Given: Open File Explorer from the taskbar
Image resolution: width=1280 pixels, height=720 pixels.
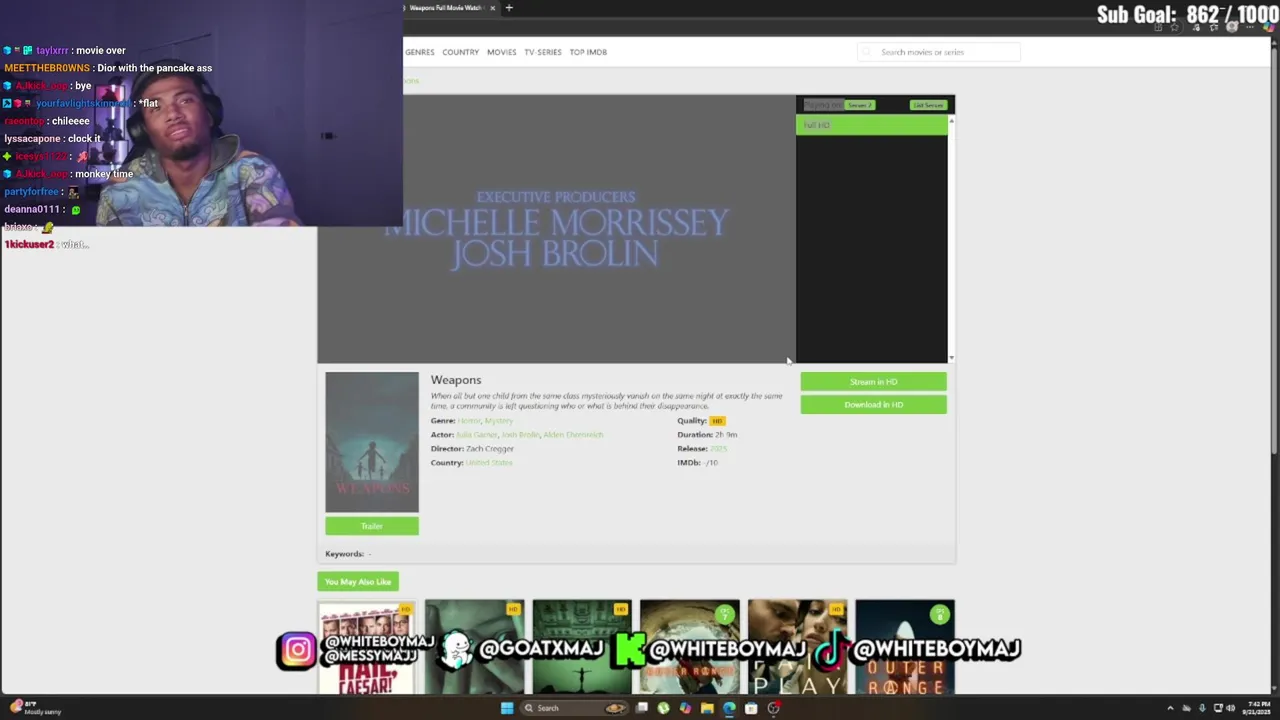Looking at the screenshot, I should pyautogui.click(x=707, y=708).
